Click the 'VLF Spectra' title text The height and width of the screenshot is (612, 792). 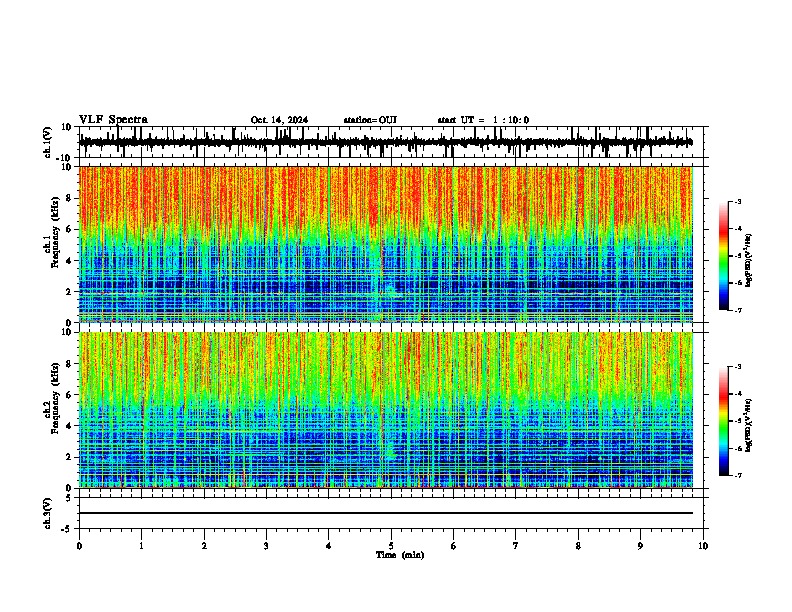click(113, 120)
